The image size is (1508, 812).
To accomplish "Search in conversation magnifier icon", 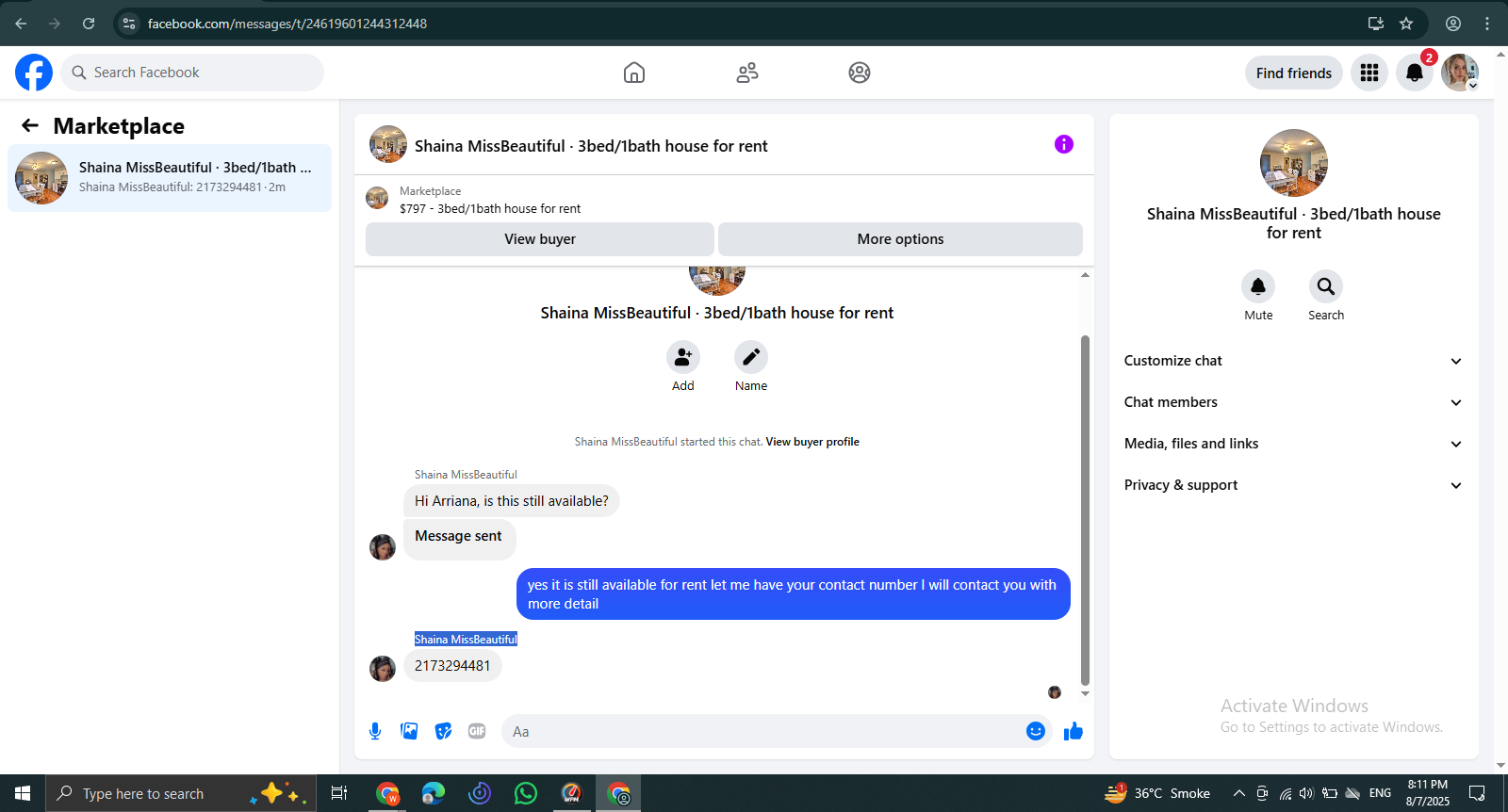I will click(1326, 286).
